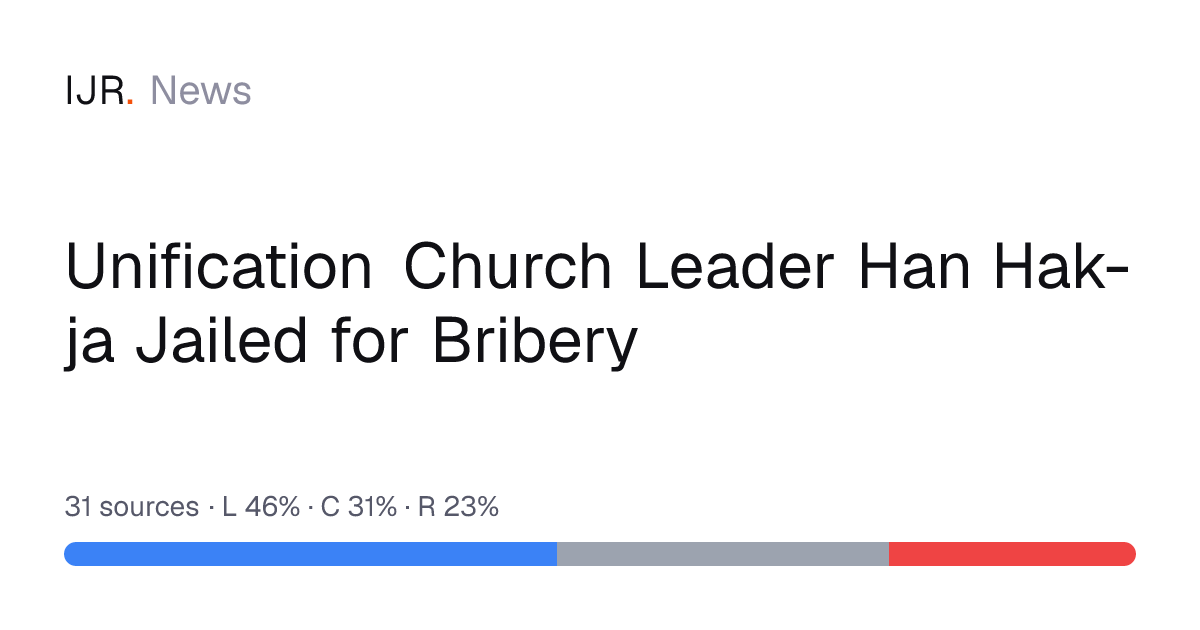Select the C 31% bias label
Image resolution: width=1200 pixels, height=630 pixels.
(x=359, y=507)
